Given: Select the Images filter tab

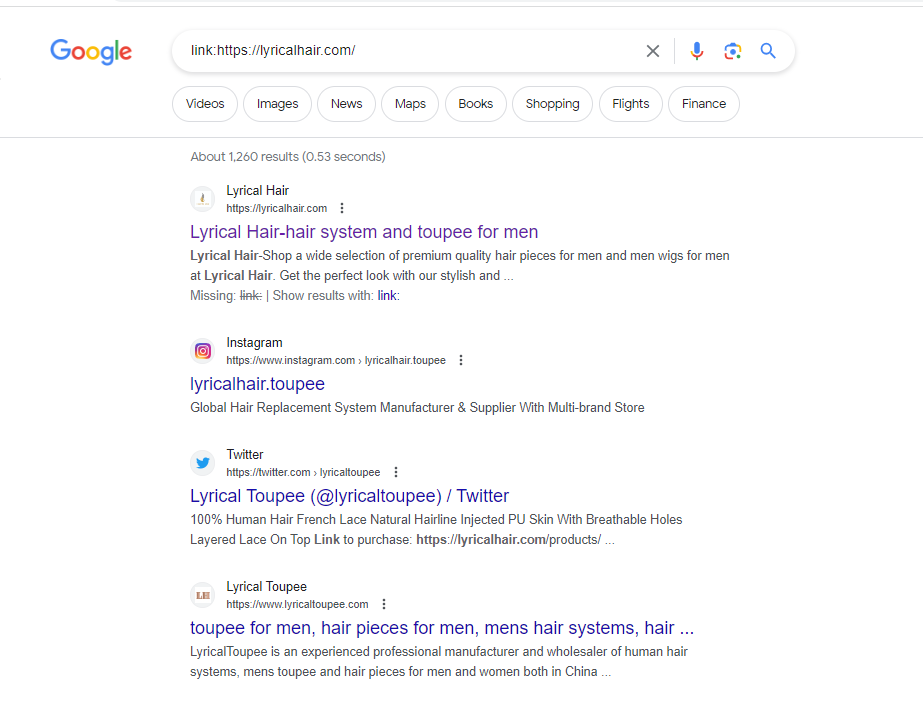Looking at the screenshot, I should (277, 104).
